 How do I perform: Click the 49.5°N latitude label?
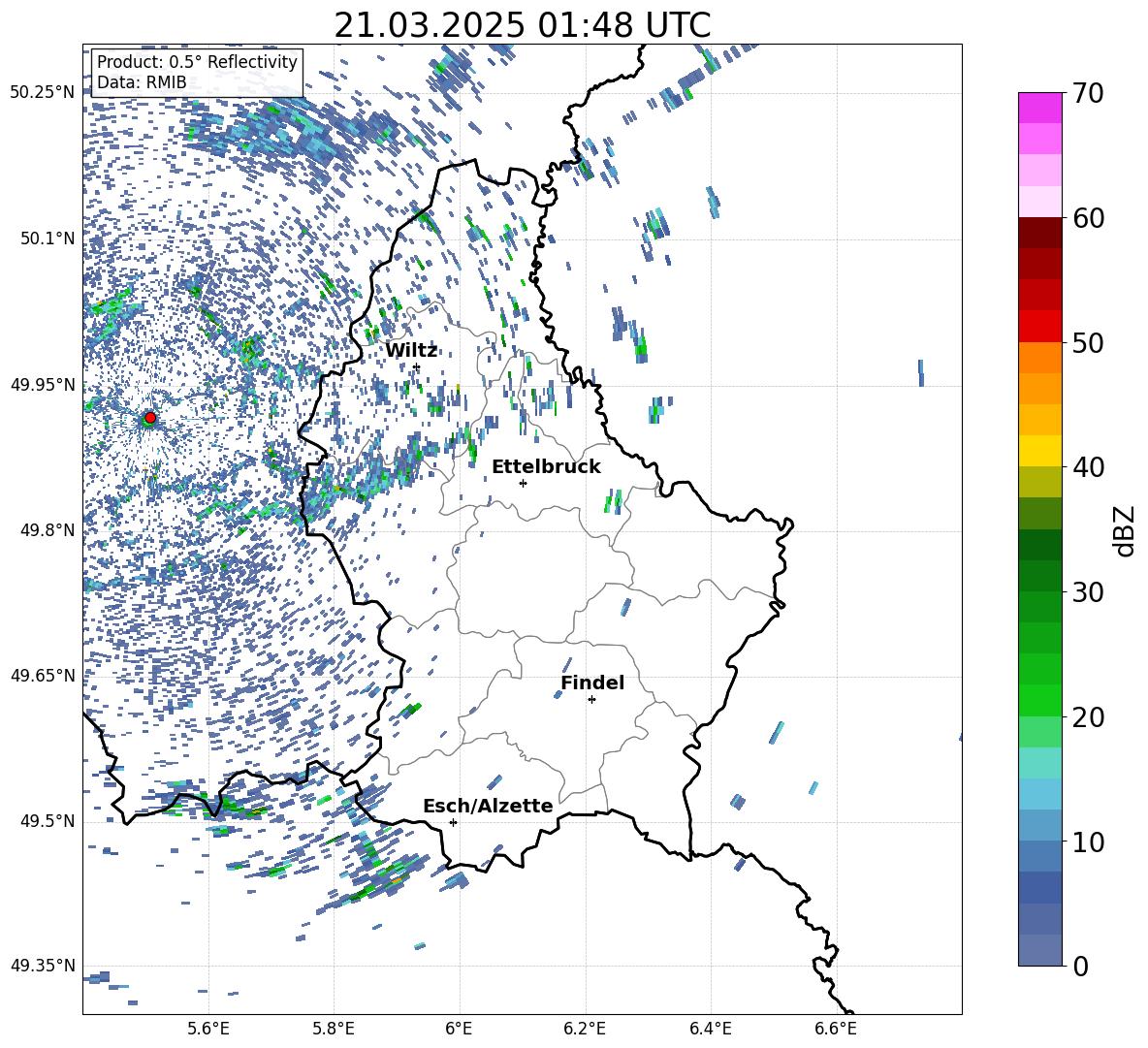[x=48, y=821]
